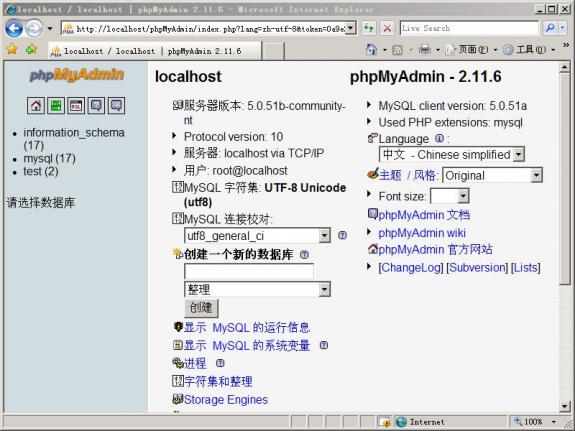Click the vertical scrollbar thumb
This screenshot has height=431, width=575.
(565, 179)
